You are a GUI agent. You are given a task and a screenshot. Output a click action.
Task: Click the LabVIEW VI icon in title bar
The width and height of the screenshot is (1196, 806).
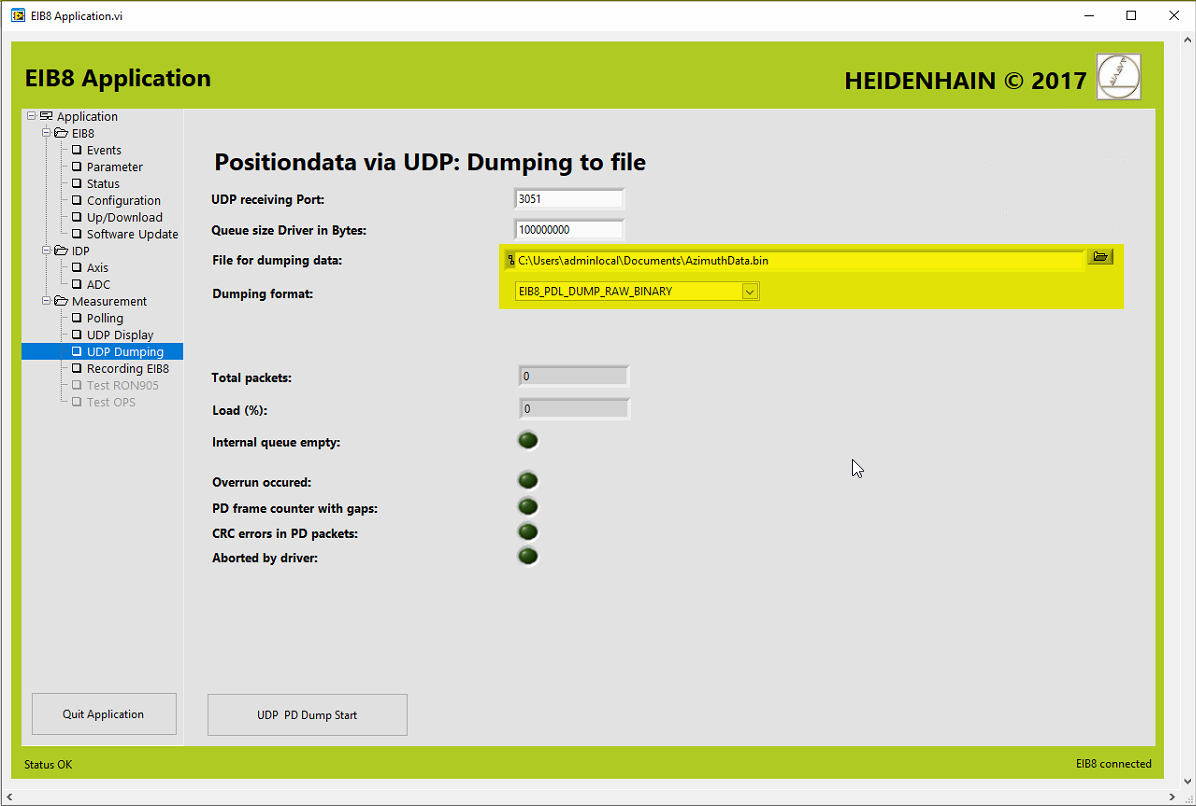click(18, 15)
